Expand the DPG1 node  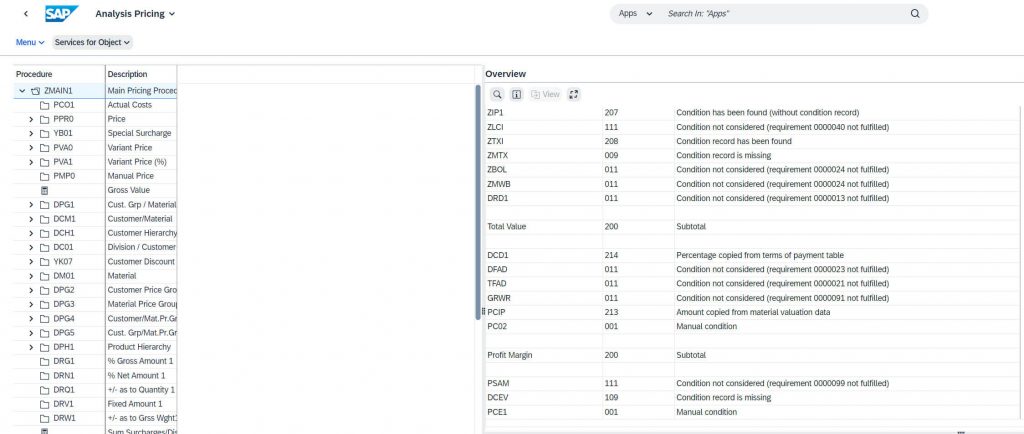(31, 205)
